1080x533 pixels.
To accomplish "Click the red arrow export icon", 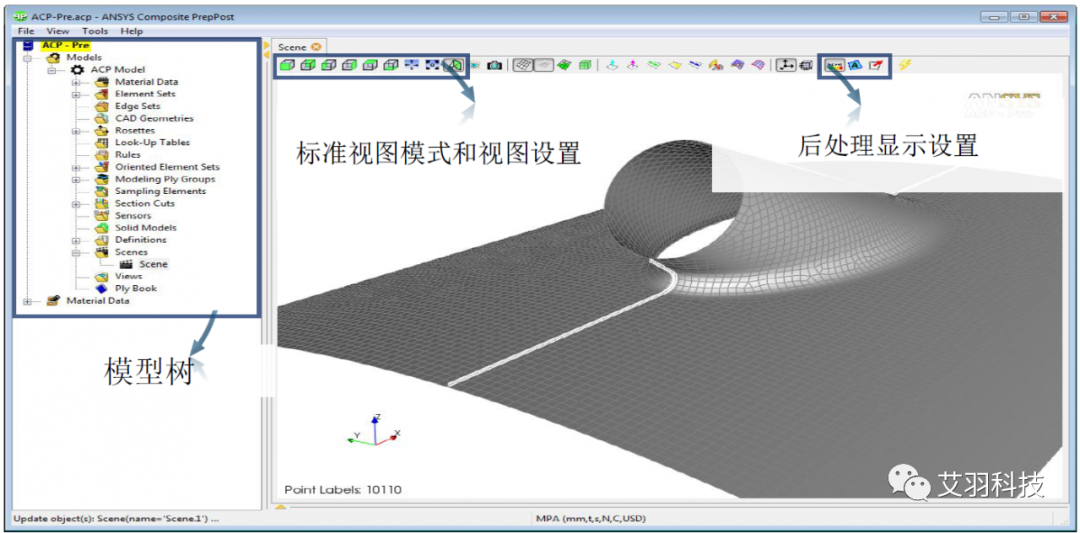I will 875,65.
